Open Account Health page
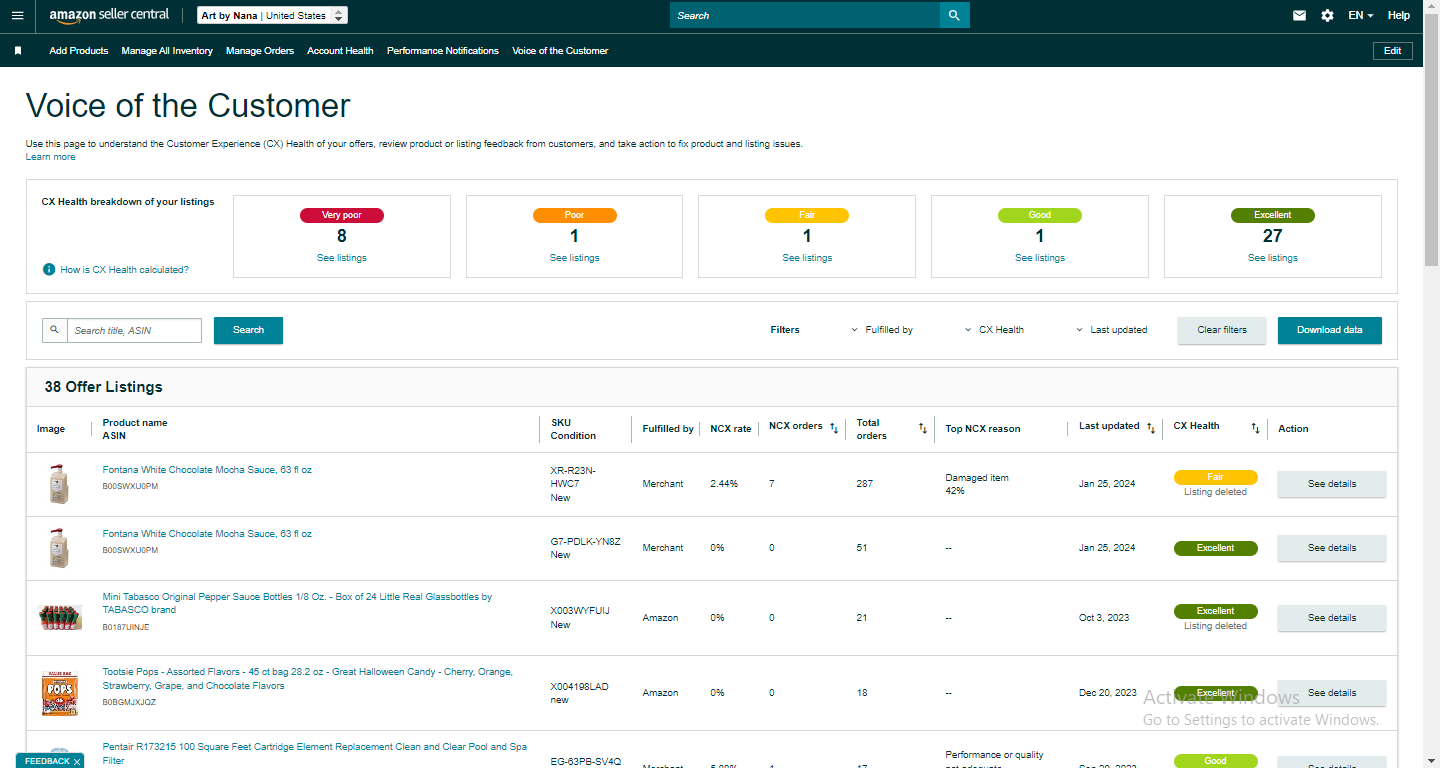The image size is (1440, 768). point(340,51)
